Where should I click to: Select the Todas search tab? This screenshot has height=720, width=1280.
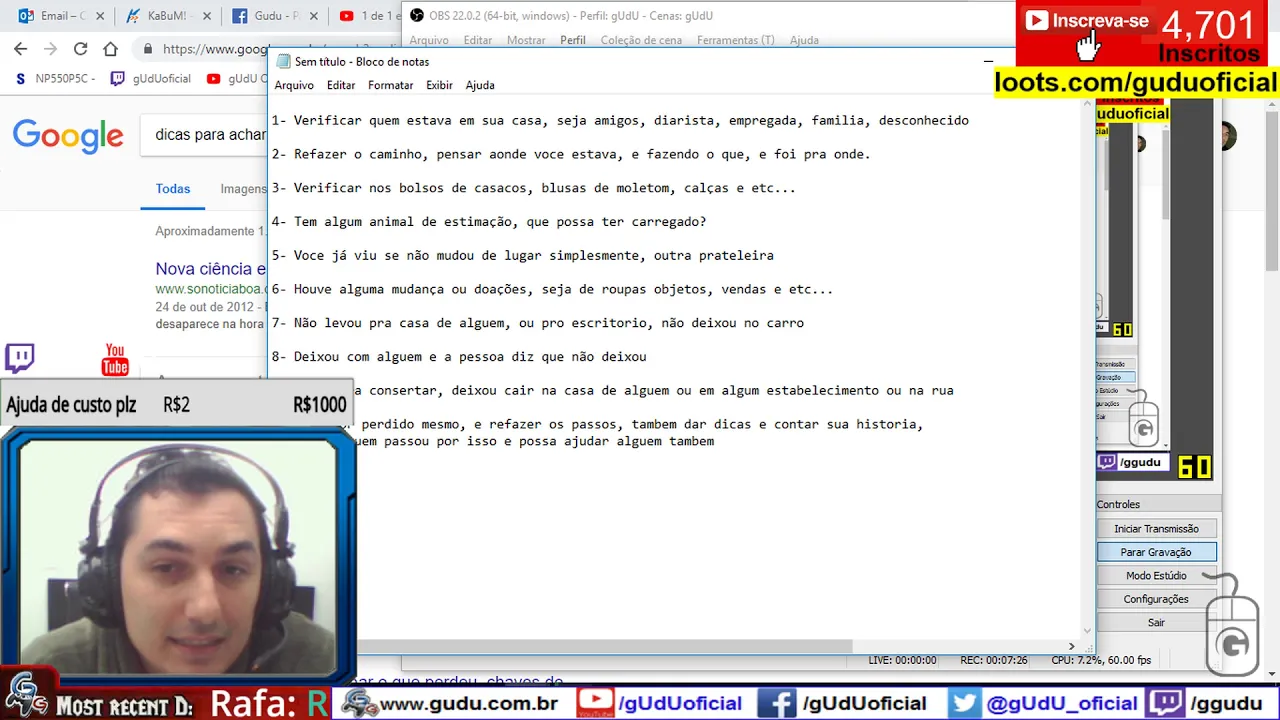(x=173, y=189)
